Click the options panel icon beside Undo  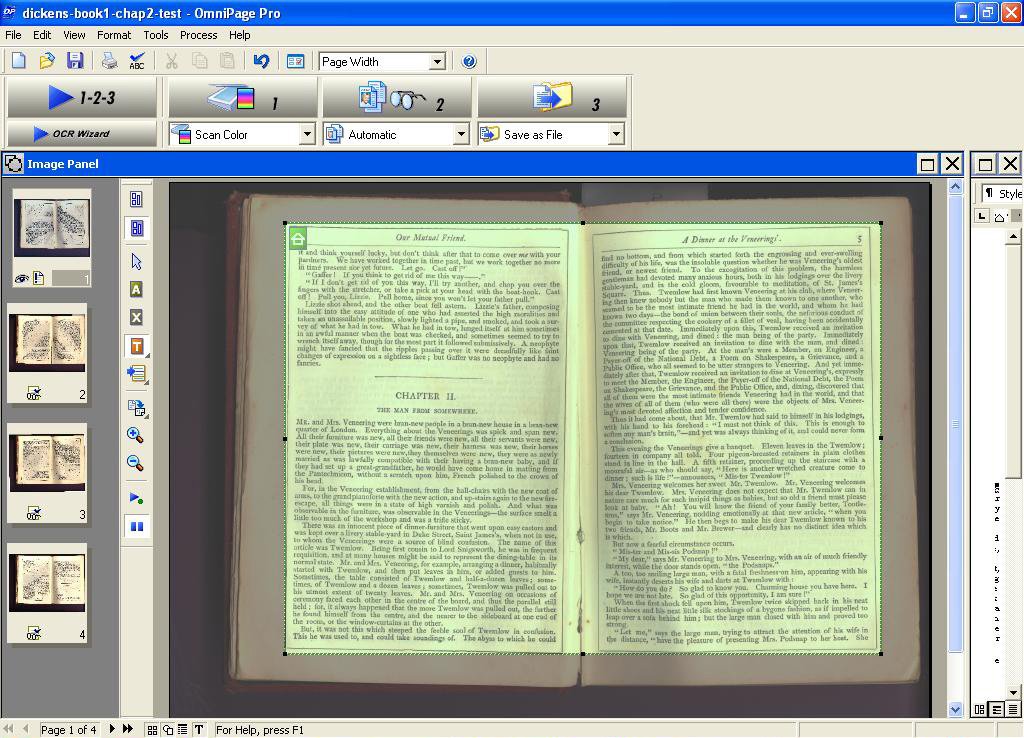click(x=295, y=61)
